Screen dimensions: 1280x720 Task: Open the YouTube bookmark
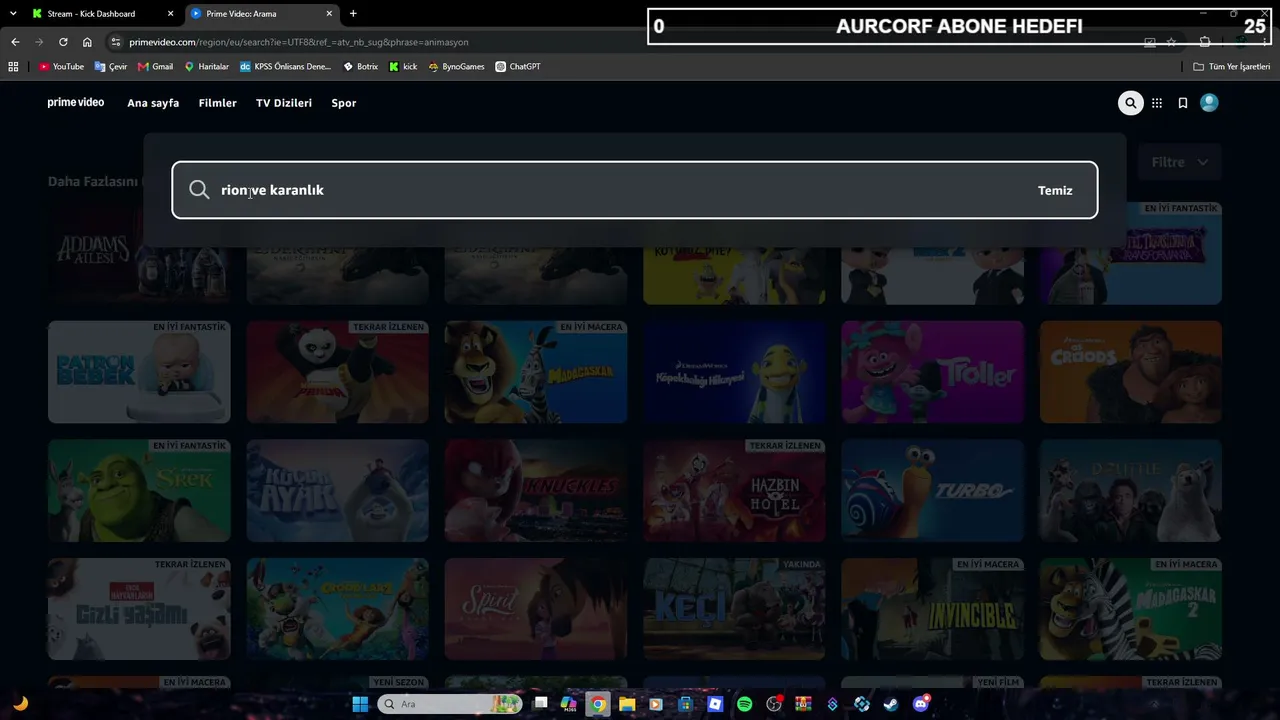tap(61, 67)
